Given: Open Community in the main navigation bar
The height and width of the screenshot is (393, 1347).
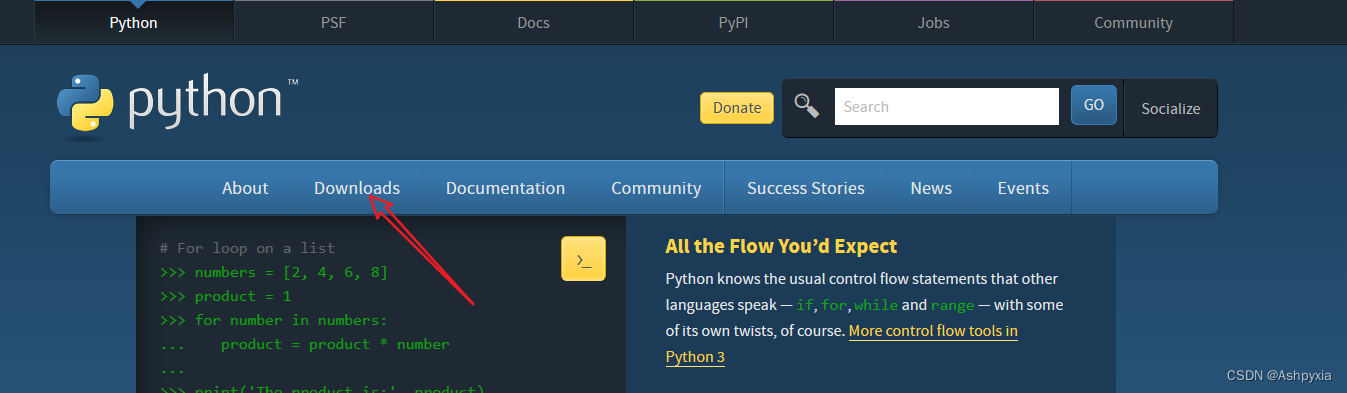Looking at the screenshot, I should tap(656, 188).
